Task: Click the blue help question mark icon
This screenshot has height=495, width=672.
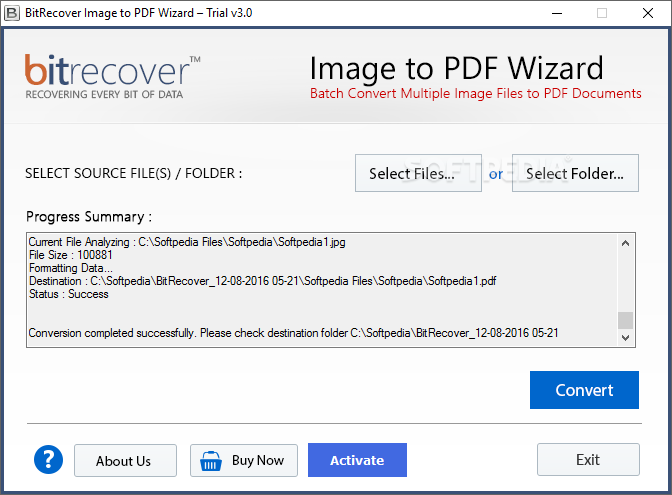Action: pos(48,459)
